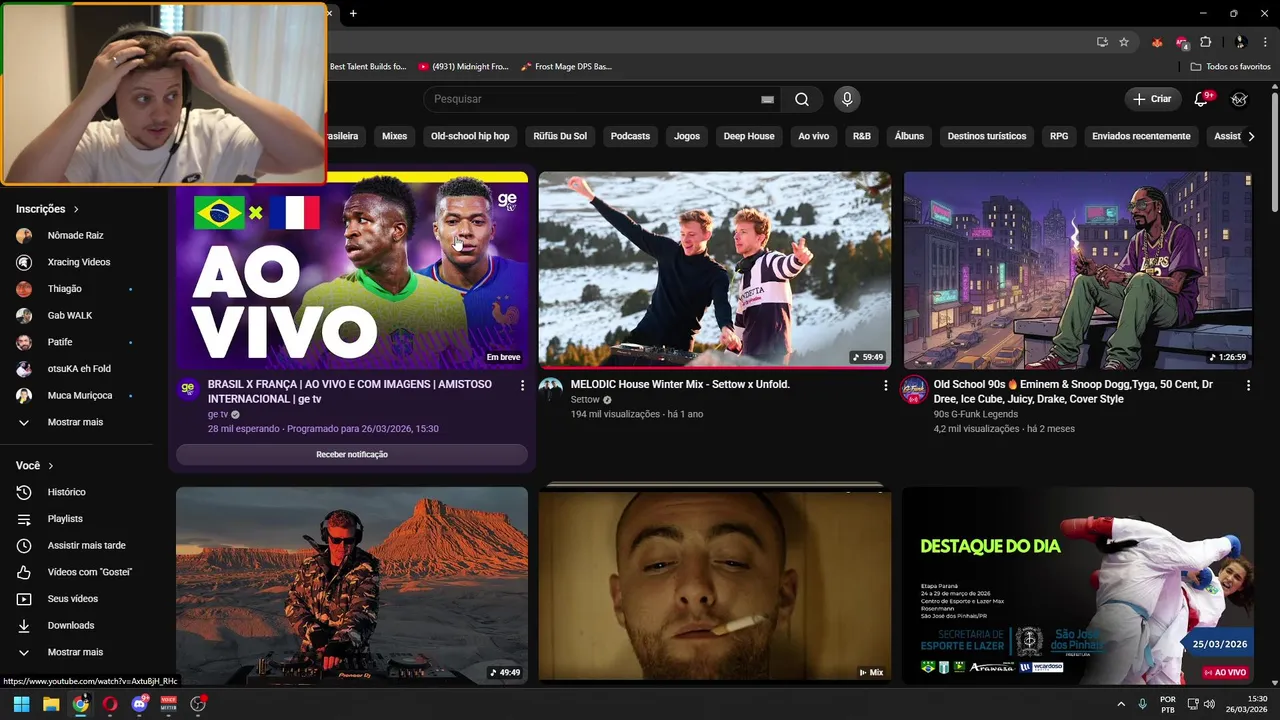The height and width of the screenshot is (720, 1280).
Task: Click the volume speaker tray icon
Action: [x=1210, y=704]
